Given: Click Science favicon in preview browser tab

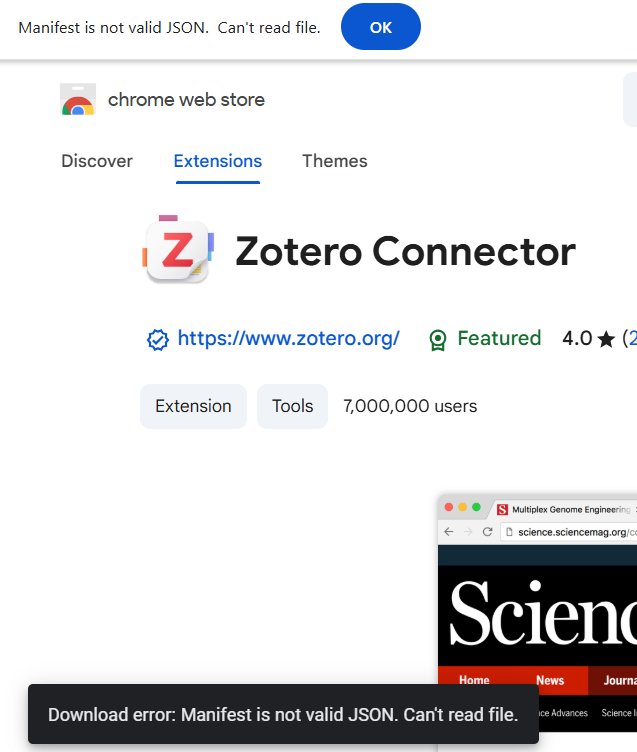Looking at the screenshot, I should point(502,509).
